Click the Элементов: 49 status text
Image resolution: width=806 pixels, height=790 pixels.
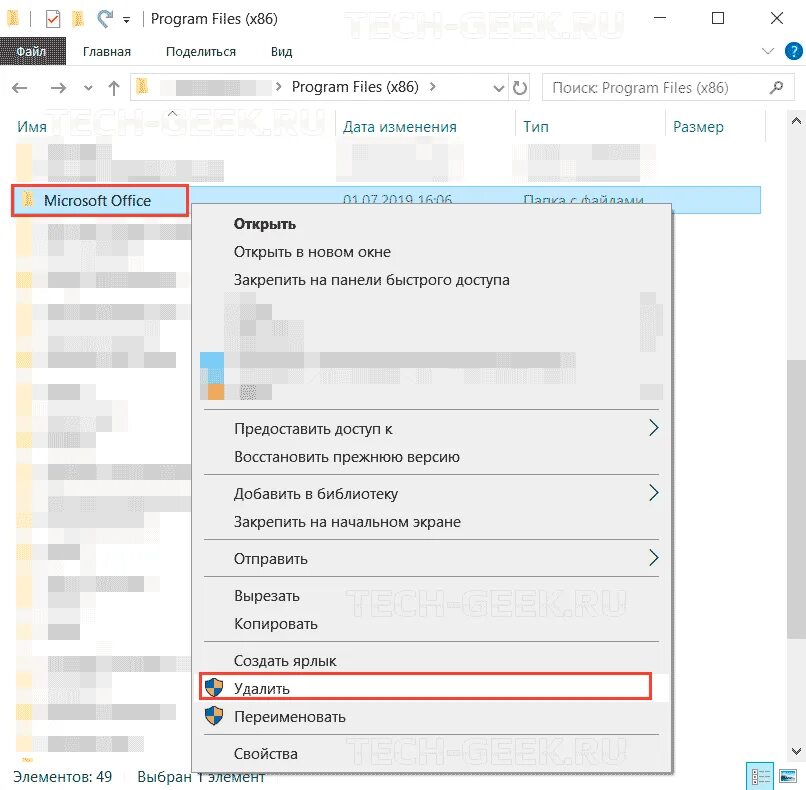63,777
